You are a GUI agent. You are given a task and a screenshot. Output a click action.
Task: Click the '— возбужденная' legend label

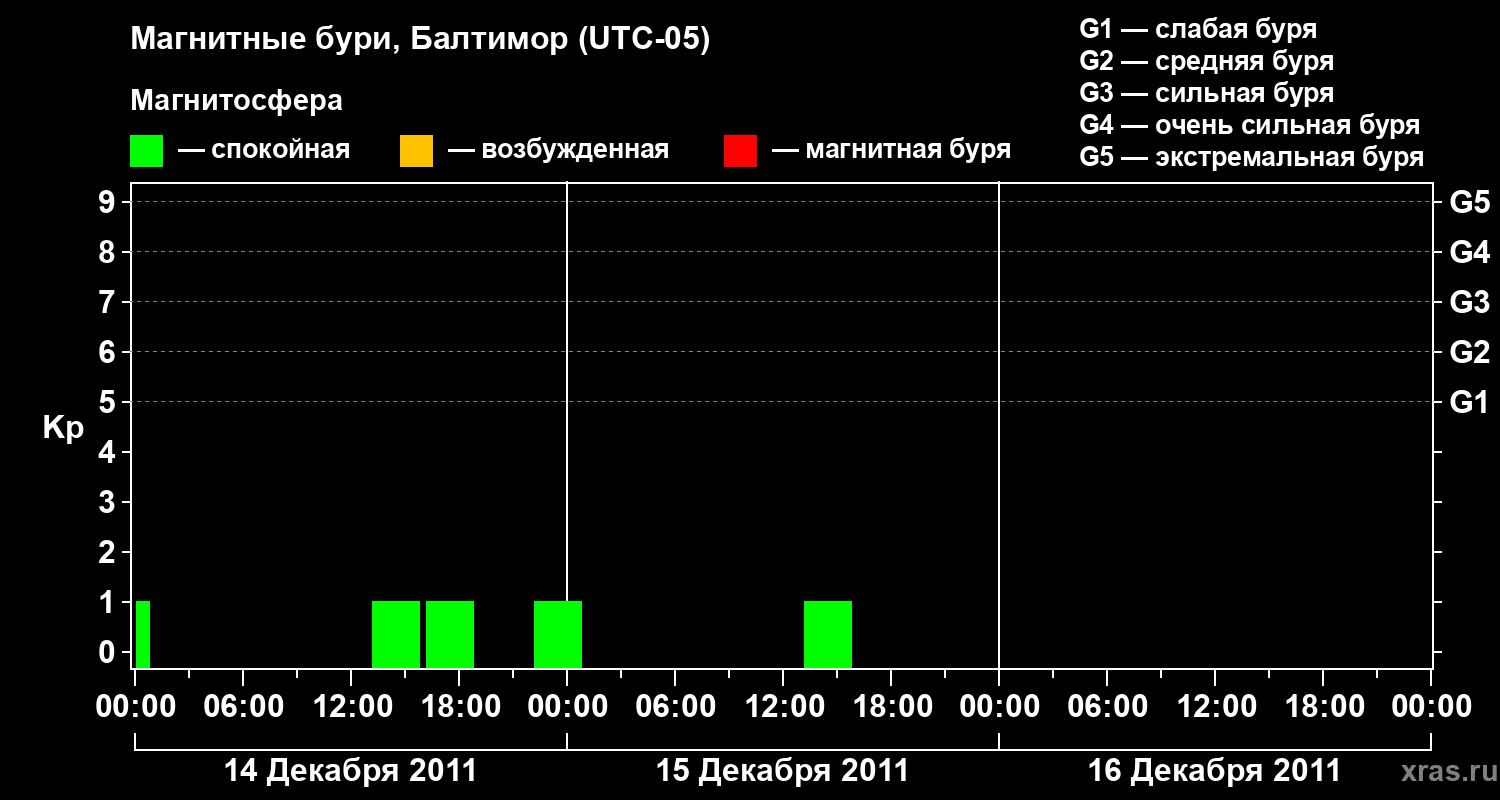click(558, 150)
